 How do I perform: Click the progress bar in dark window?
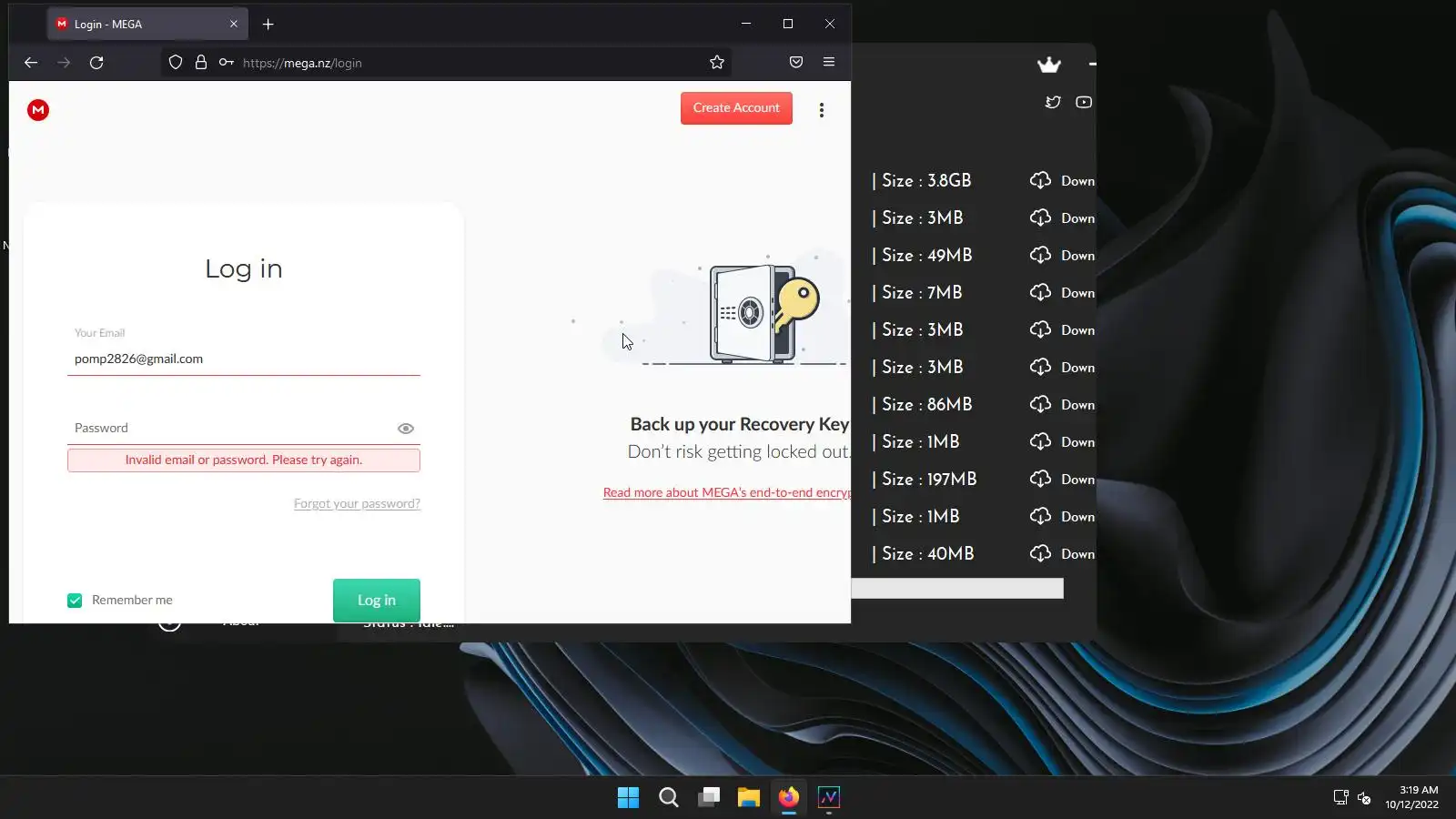(957, 589)
